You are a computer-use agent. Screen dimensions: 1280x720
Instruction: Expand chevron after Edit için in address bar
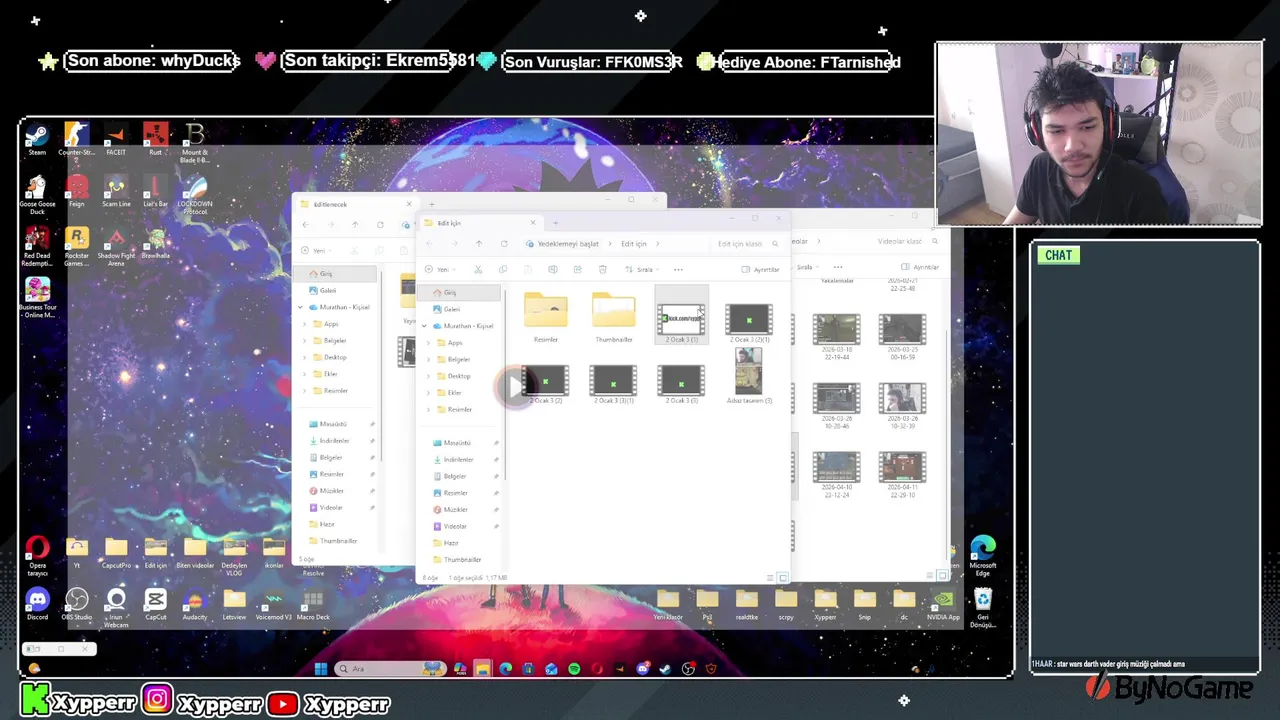(x=657, y=244)
